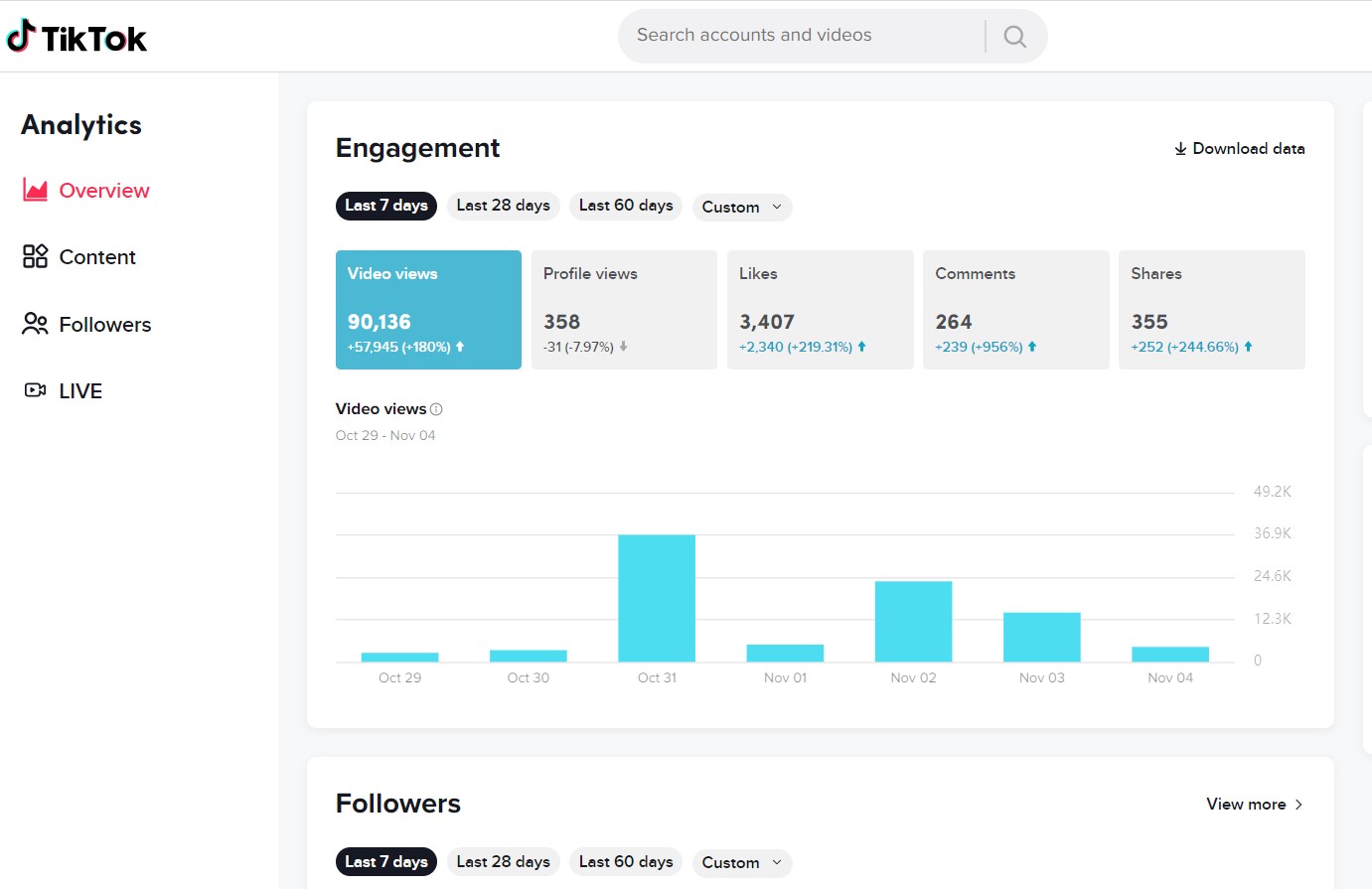Click the TikTok logo

click(76, 37)
